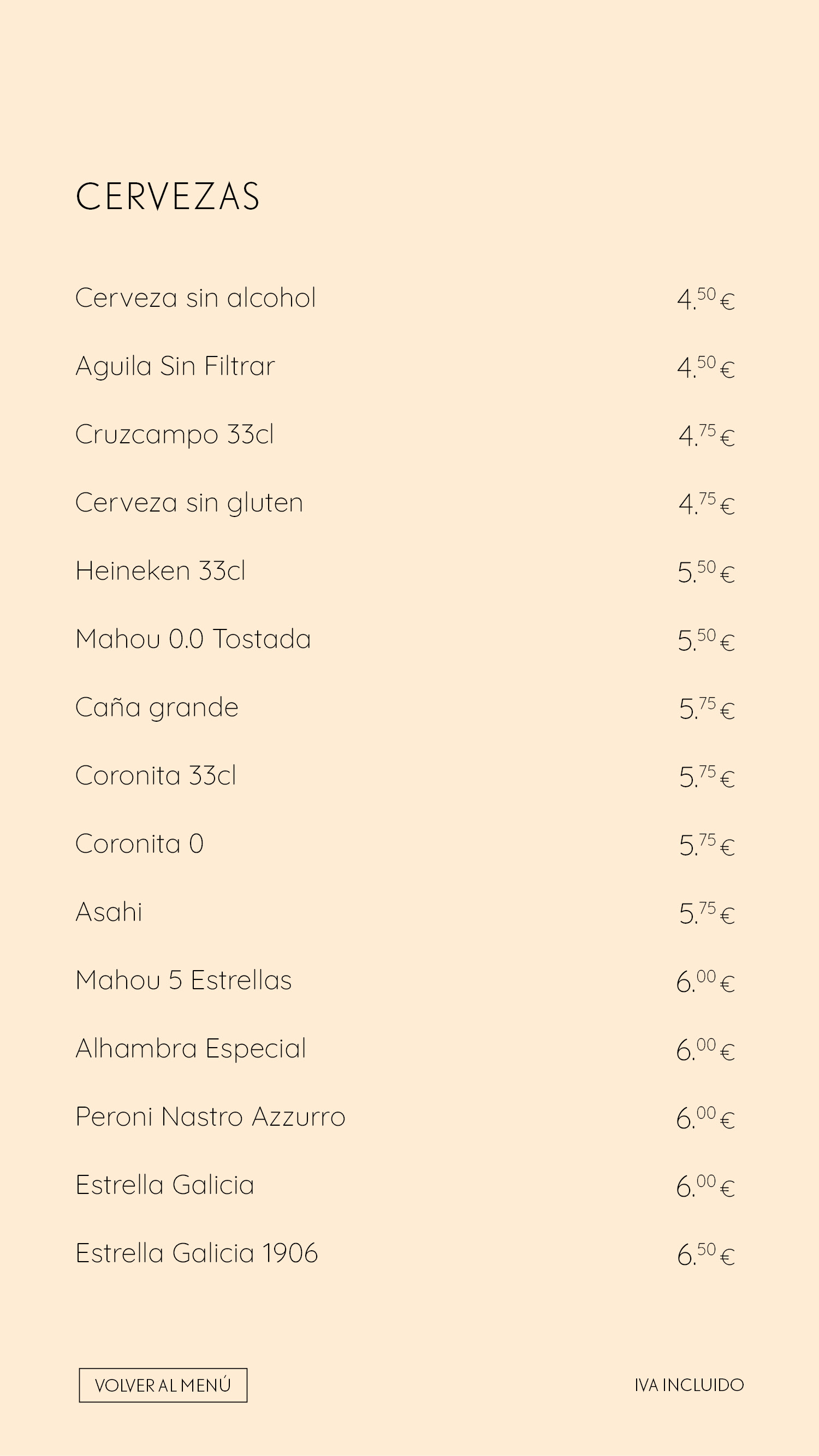Click the 4.50 € price of Cerveza sin alcohol
Screen dimensions: 819x1456
(x=706, y=299)
